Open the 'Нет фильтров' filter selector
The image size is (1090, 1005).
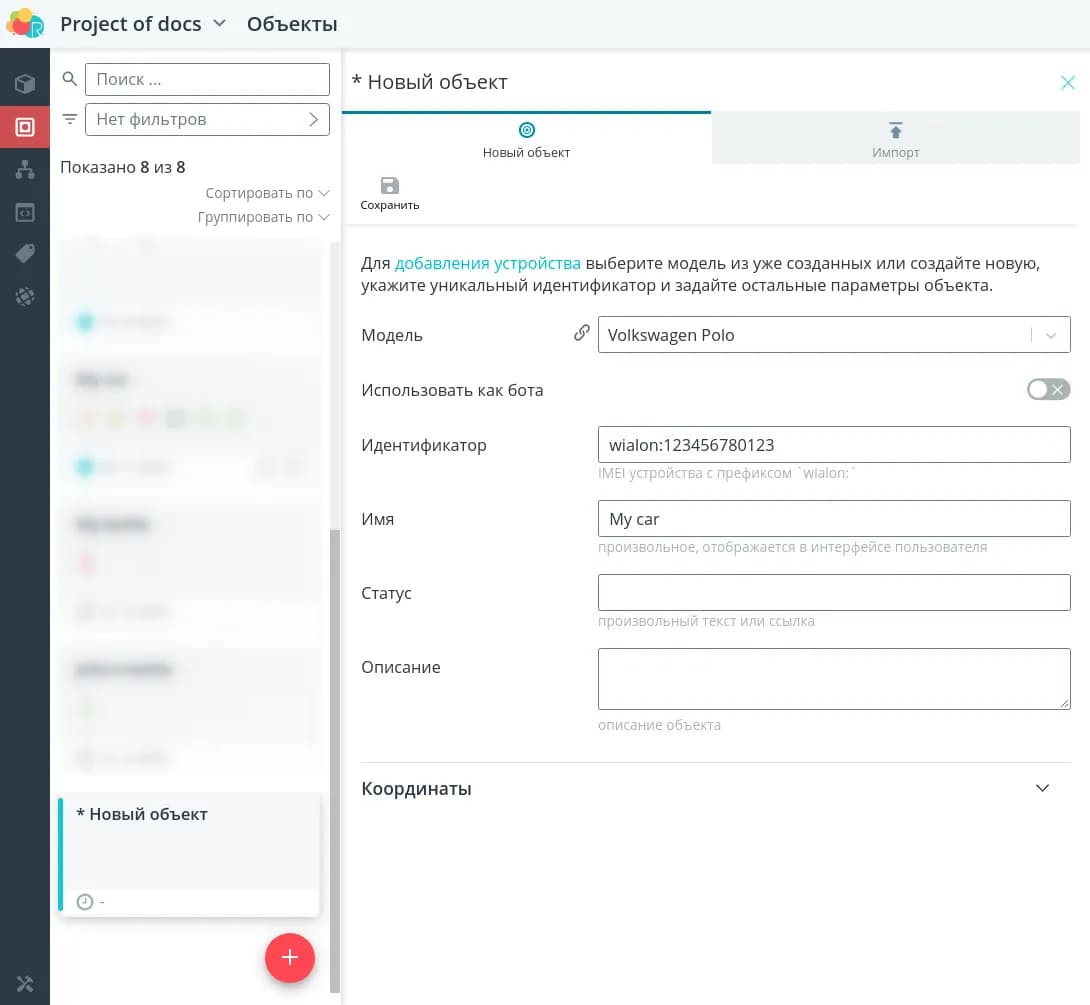point(207,119)
